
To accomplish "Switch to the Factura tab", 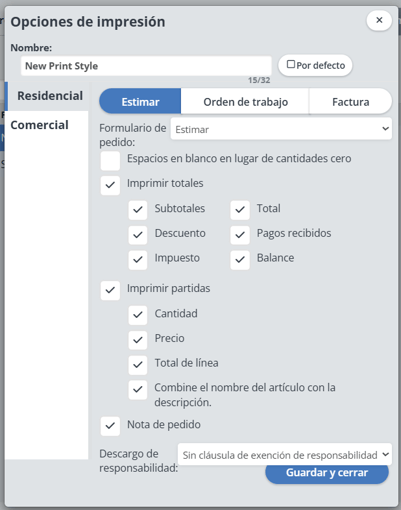I will click(x=350, y=102).
